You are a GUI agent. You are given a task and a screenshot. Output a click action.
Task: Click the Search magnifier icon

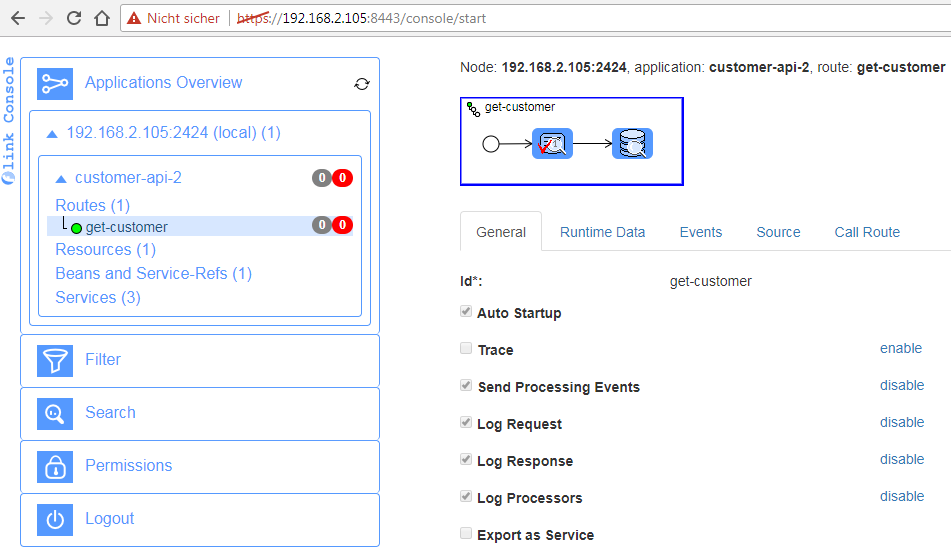click(55, 413)
